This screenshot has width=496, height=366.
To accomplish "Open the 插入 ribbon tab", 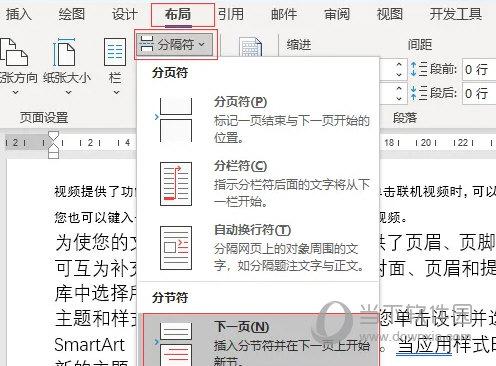I will [19, 15].
